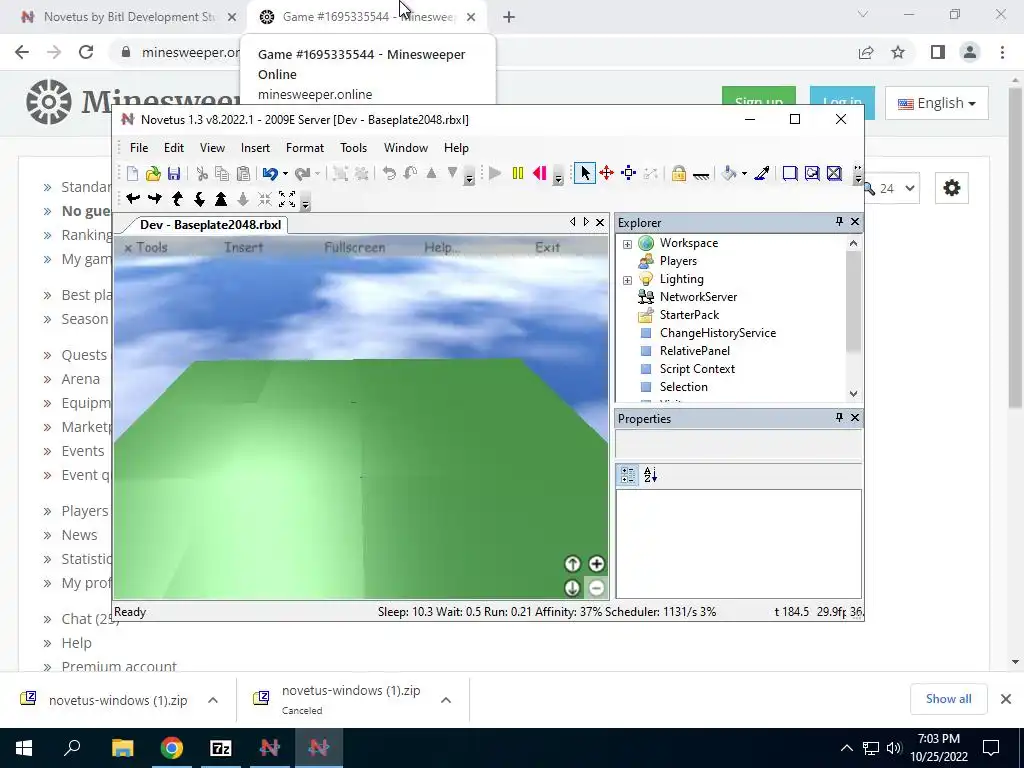The image size is (1024, 768).
Task: Select Players in Explorer tree
Action: click(678, 261)
